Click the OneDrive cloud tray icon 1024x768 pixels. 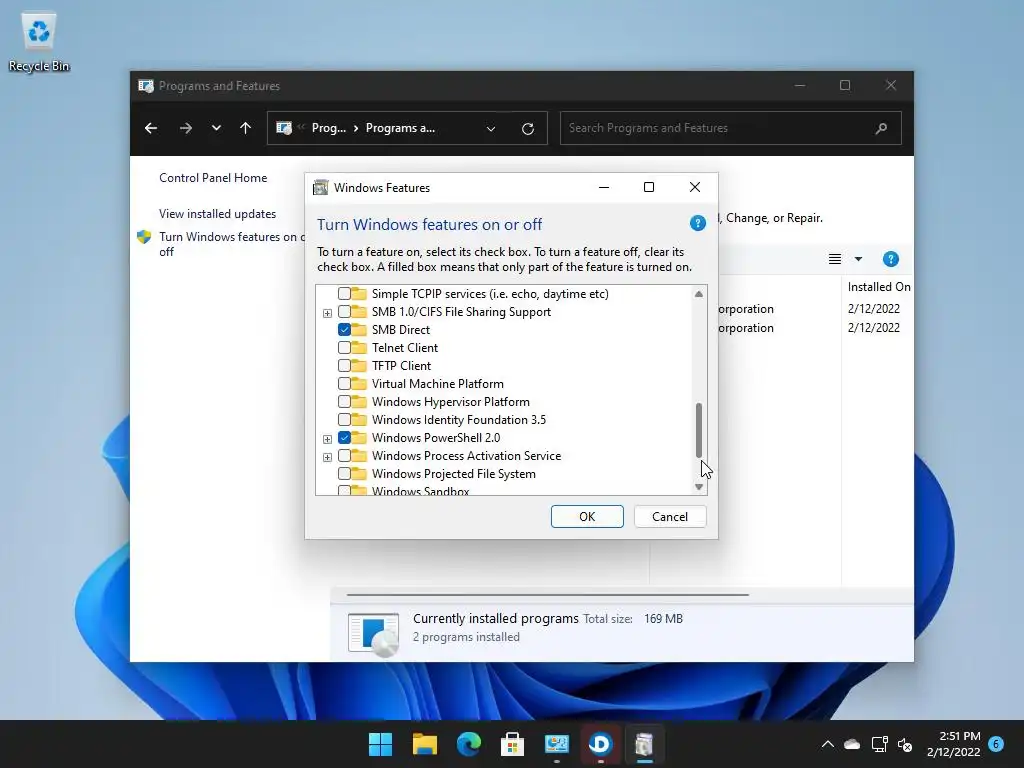pos(852,744)
